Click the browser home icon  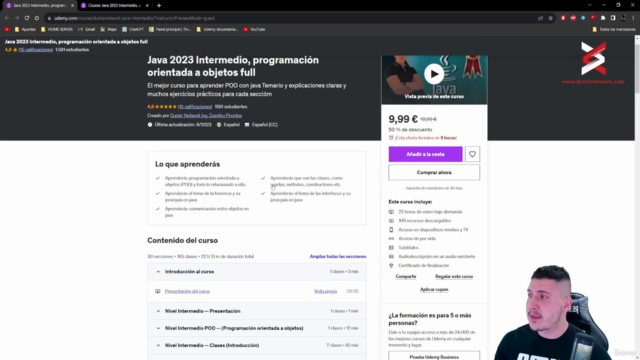tap(37, 18)
